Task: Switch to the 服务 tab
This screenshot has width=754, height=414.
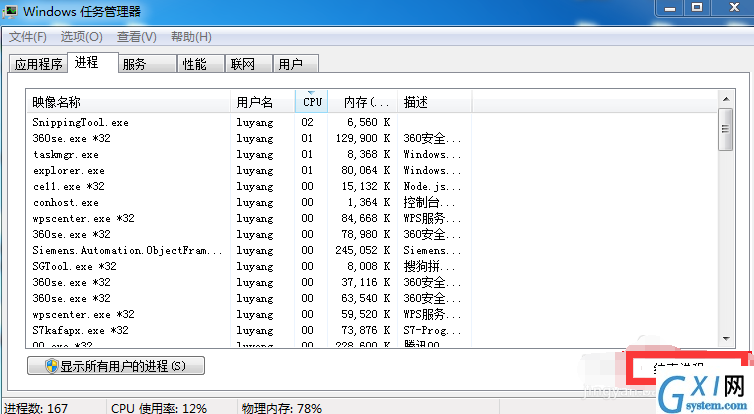Action: (147, 64)
